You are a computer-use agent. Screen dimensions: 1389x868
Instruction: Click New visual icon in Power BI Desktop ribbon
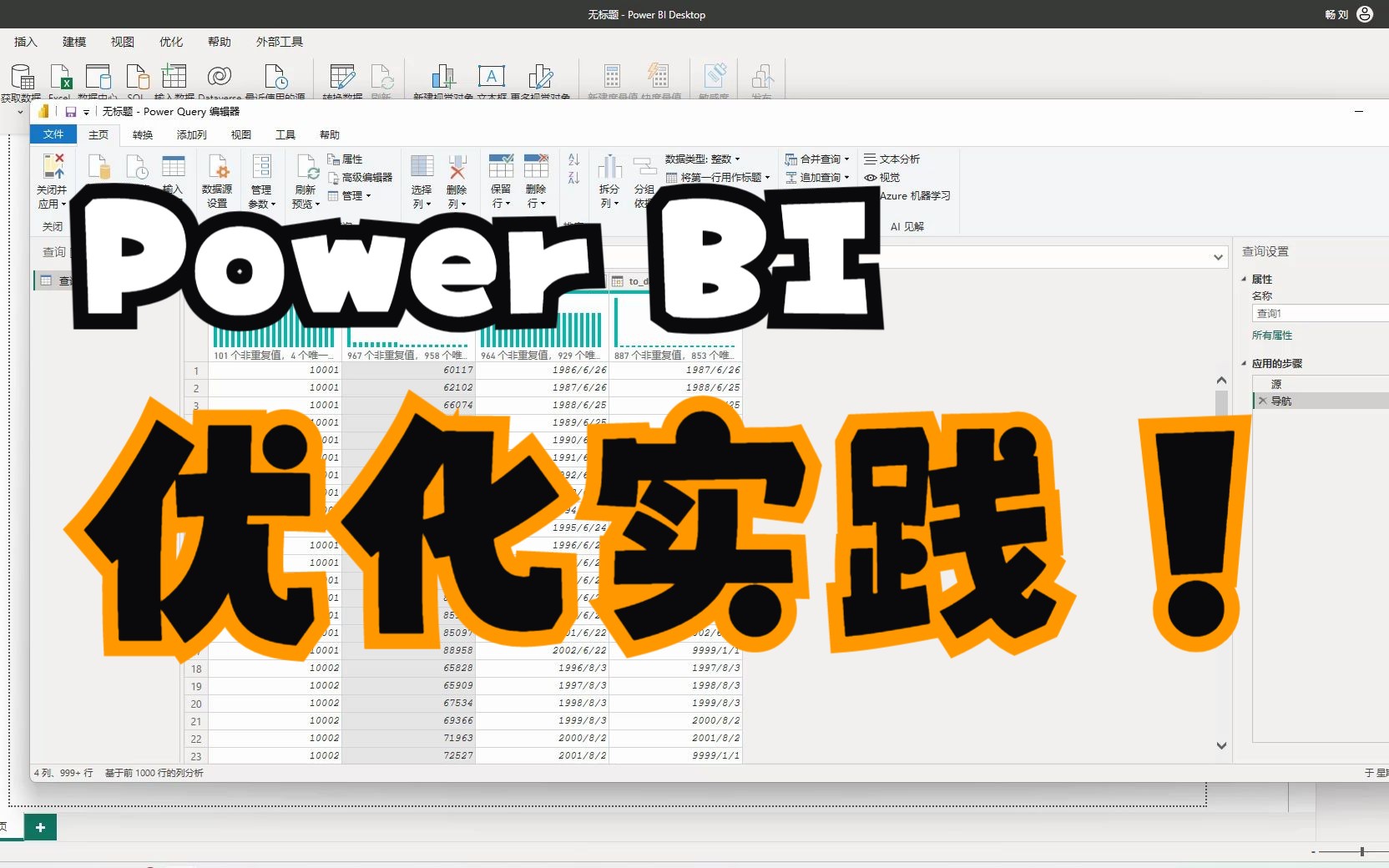(443, 77)
